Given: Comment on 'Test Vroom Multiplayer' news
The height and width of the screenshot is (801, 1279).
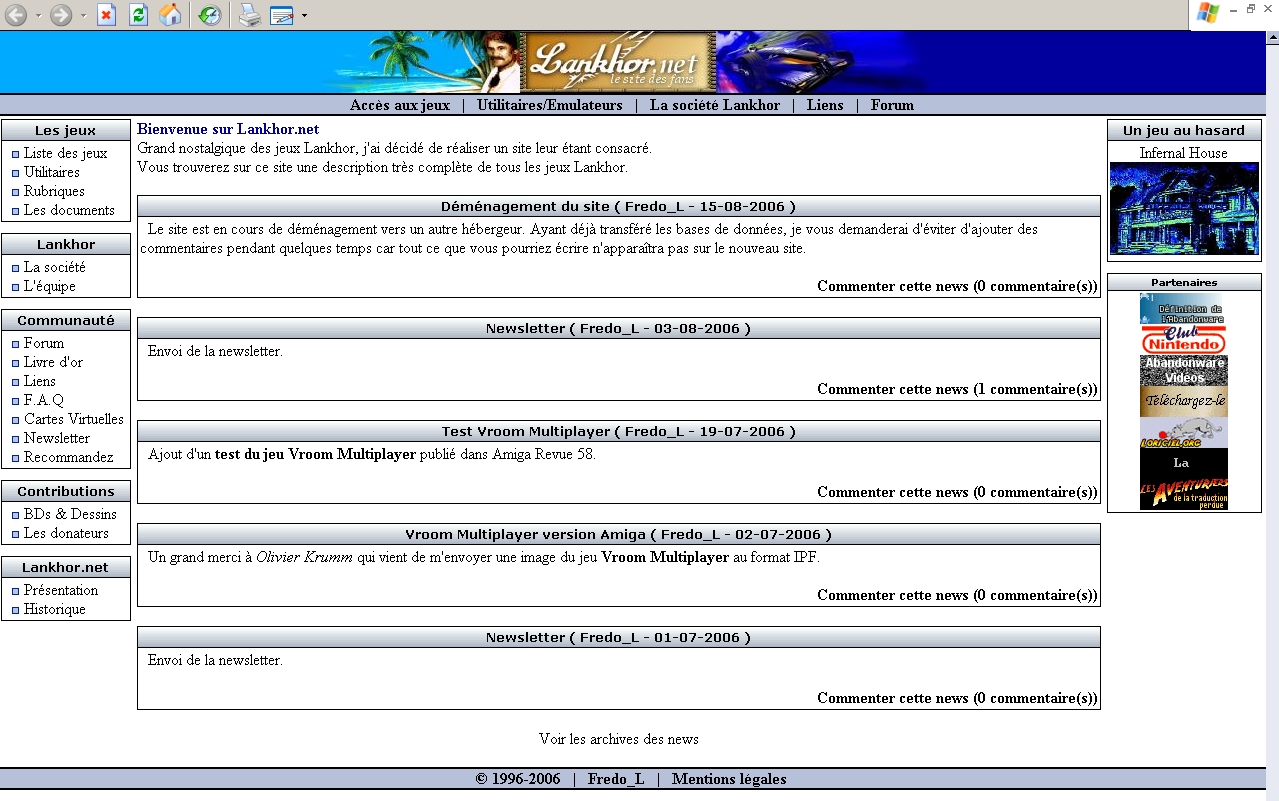Looking at the screenshot, I should (957, 492).
